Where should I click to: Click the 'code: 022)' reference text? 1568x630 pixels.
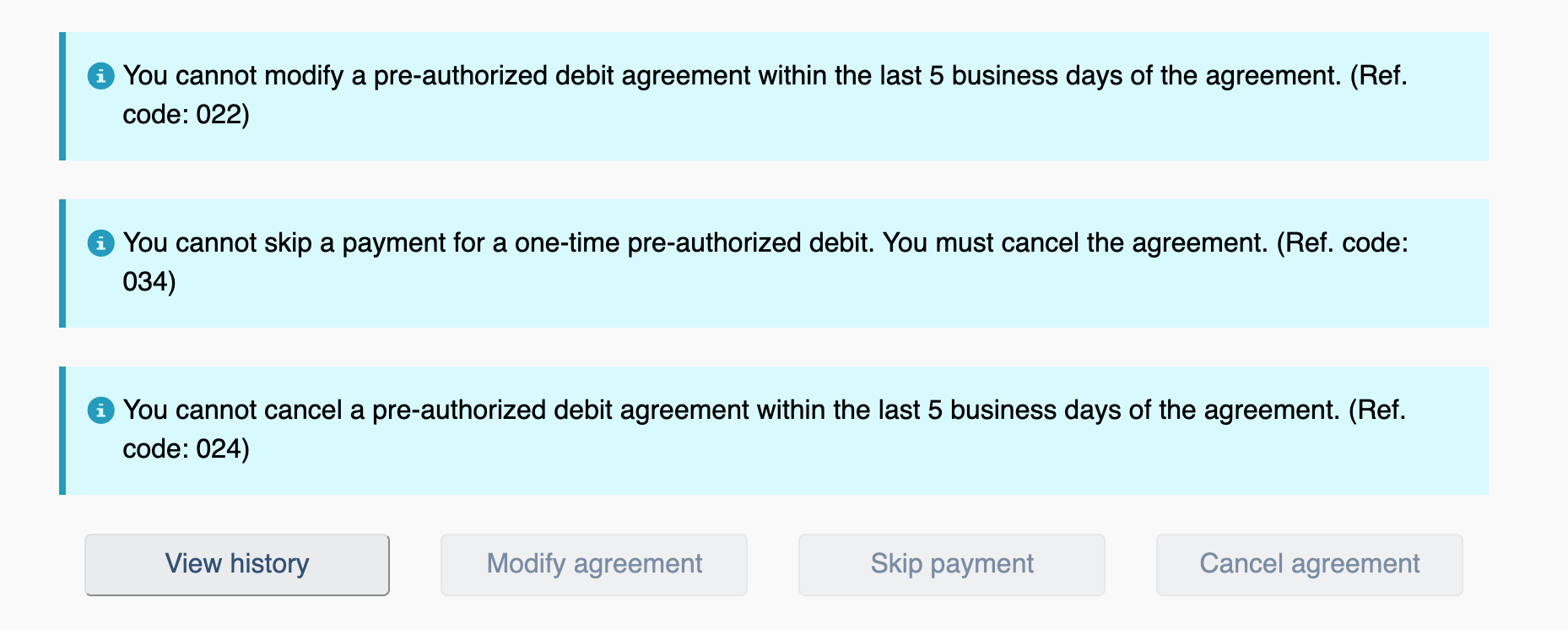point(186,115)
